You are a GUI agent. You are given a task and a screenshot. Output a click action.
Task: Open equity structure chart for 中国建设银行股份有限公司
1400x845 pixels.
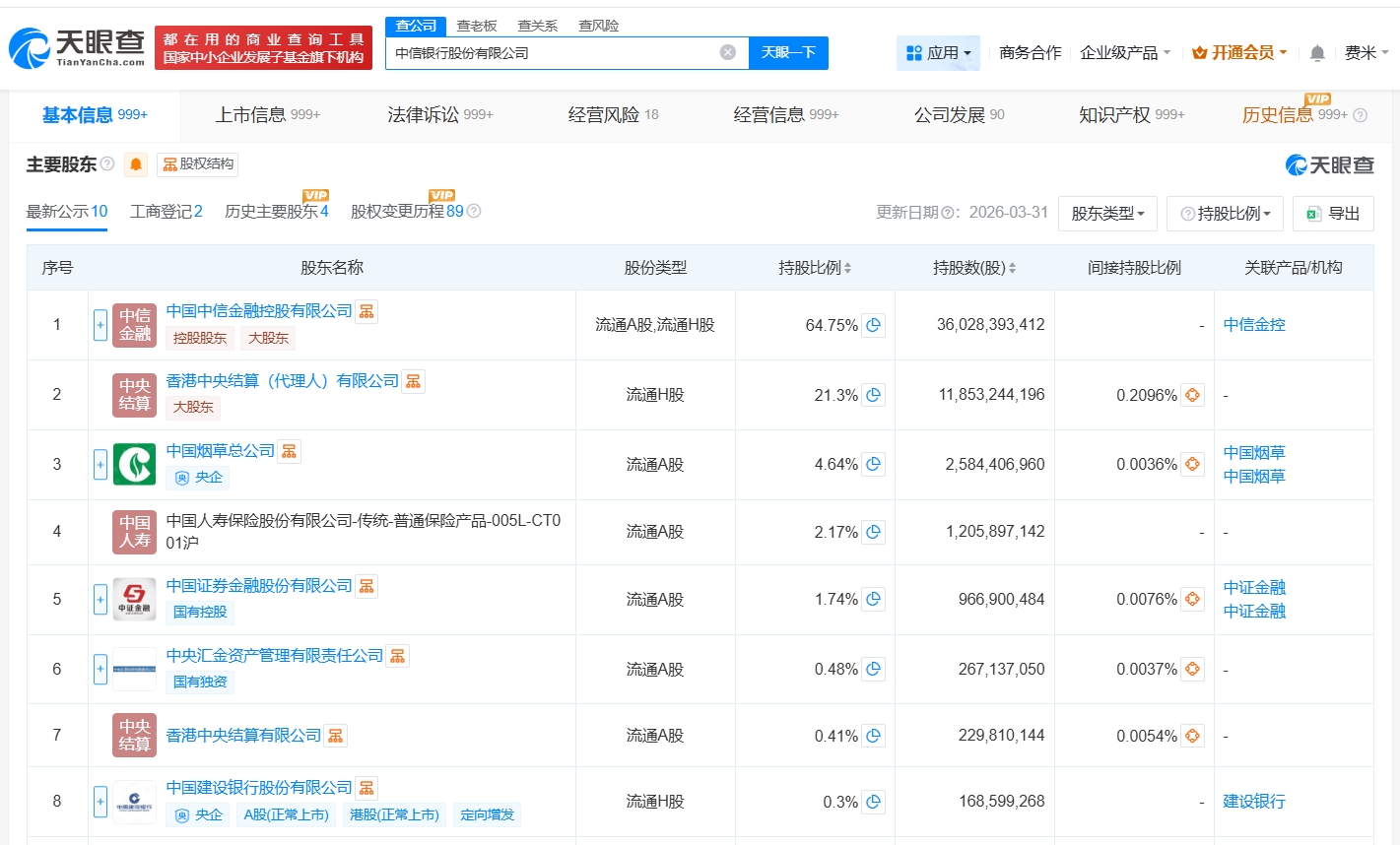pyautogui.click(x=367, y=788)
